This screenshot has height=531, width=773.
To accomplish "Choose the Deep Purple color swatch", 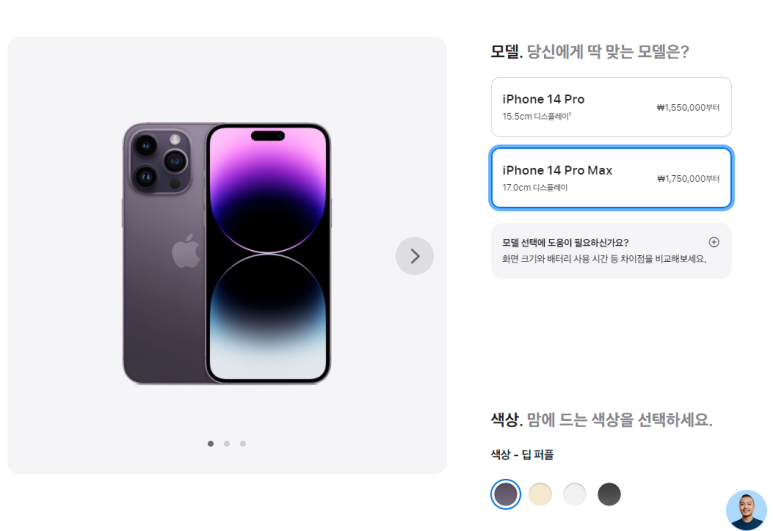I will click(506, 494).
